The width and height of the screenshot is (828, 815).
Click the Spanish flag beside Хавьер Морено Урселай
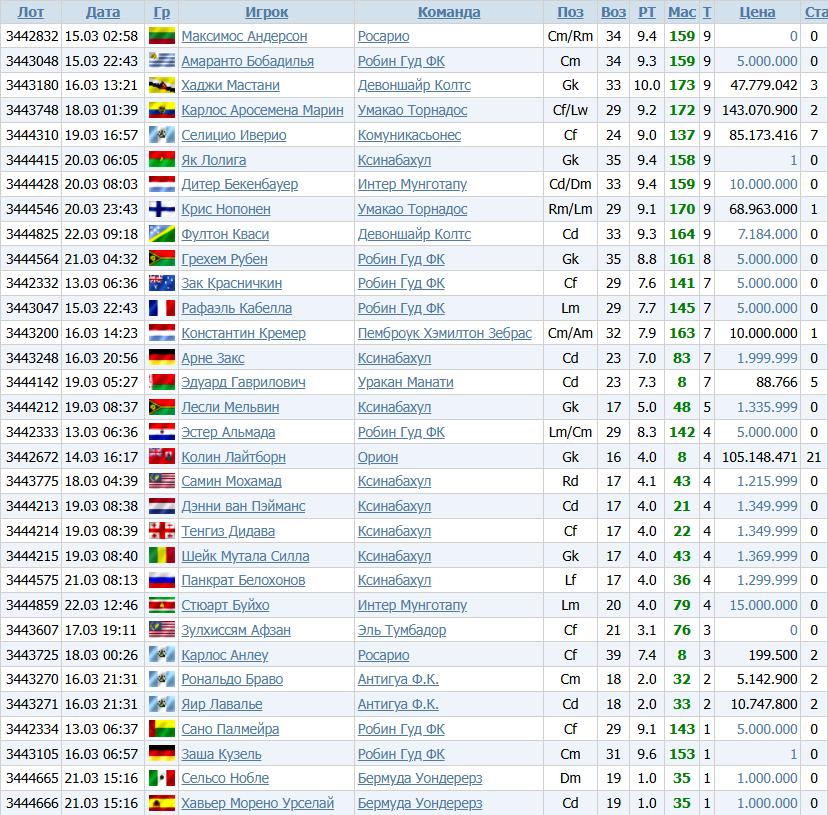[x=162, y=804]
